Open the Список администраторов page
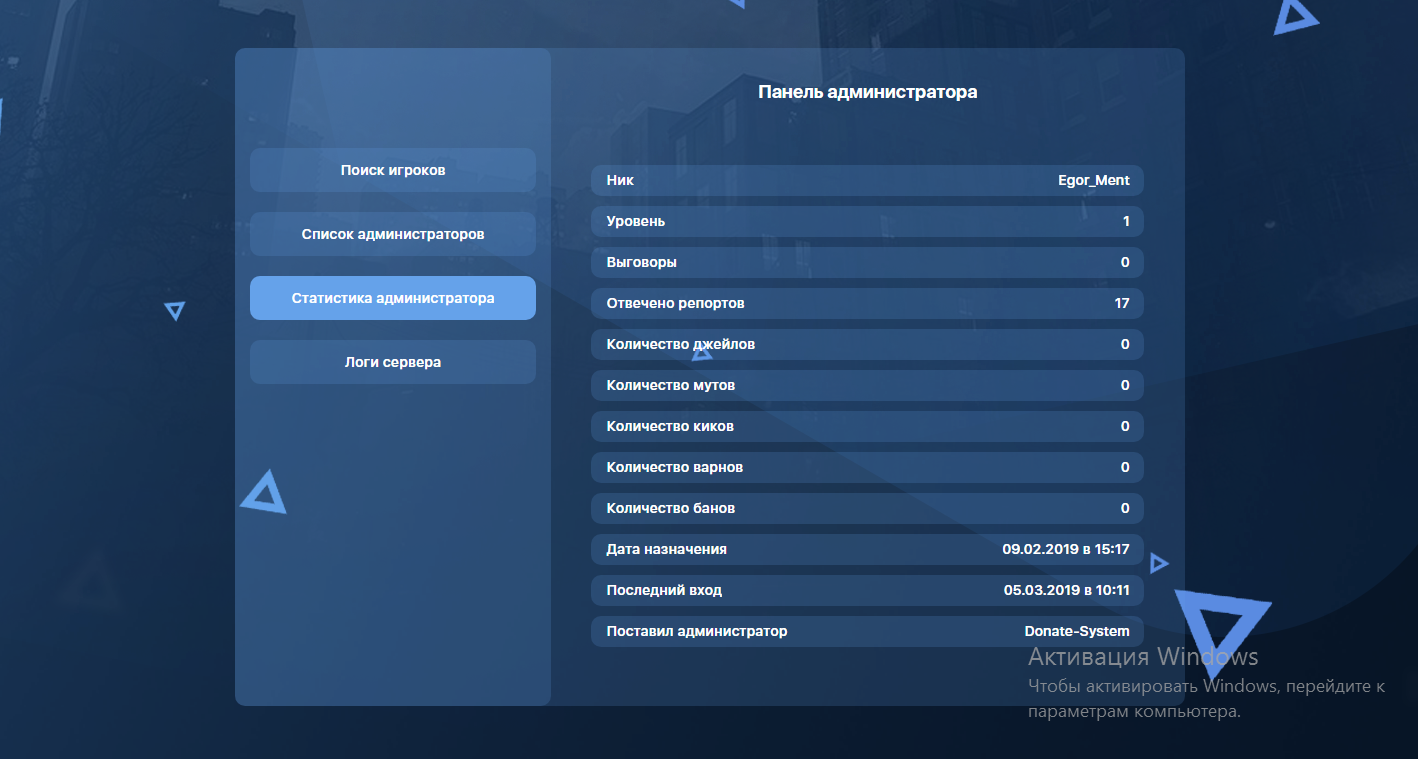 click(x=392, y=234)
